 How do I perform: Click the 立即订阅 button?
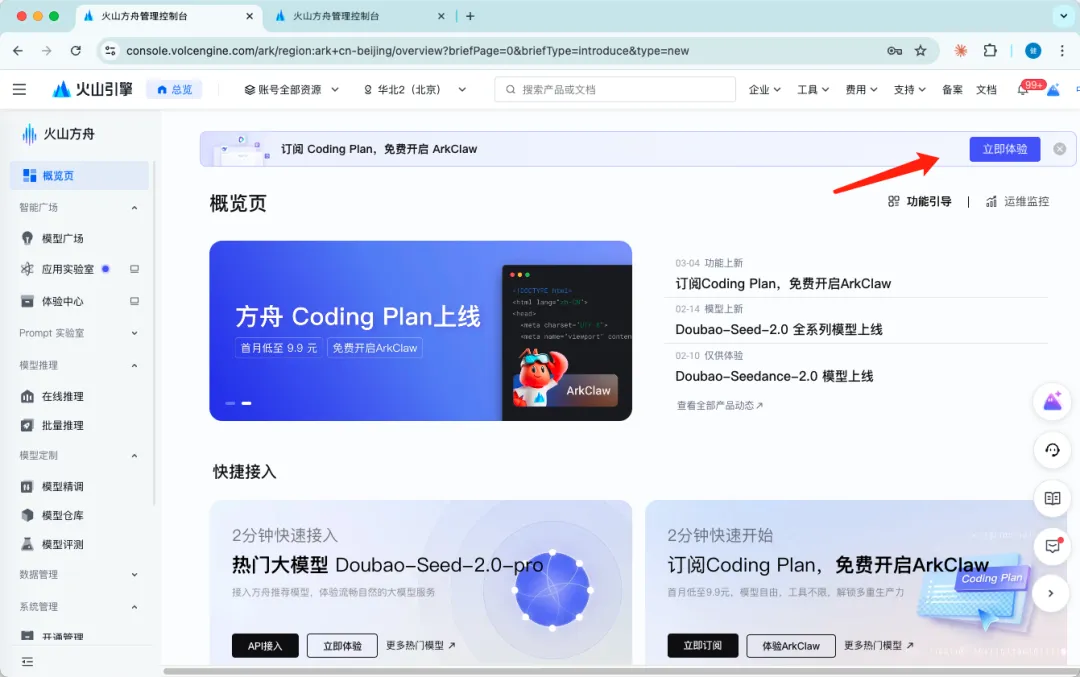click(703, 645)
